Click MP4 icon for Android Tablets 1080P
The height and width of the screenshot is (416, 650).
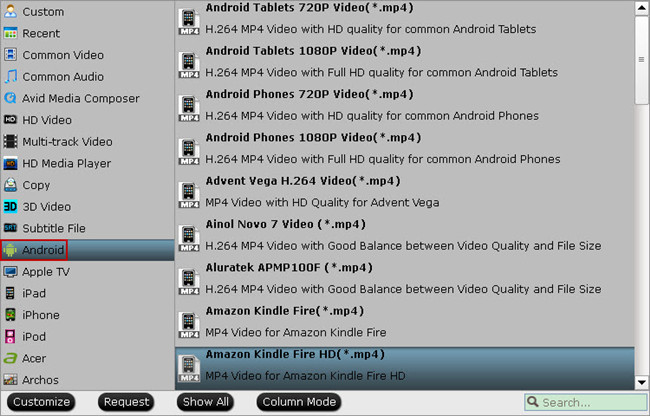click(189, 65)
